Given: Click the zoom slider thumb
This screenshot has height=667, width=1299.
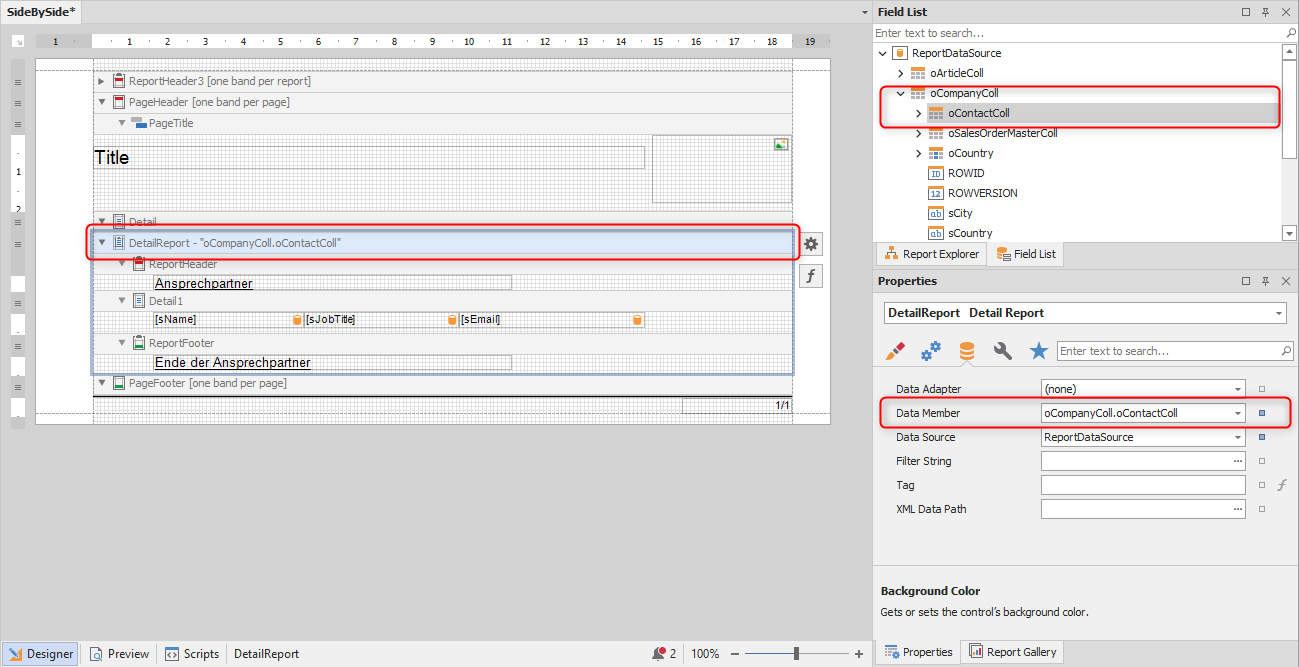Looking at the screenshot, I should point(797,654).
